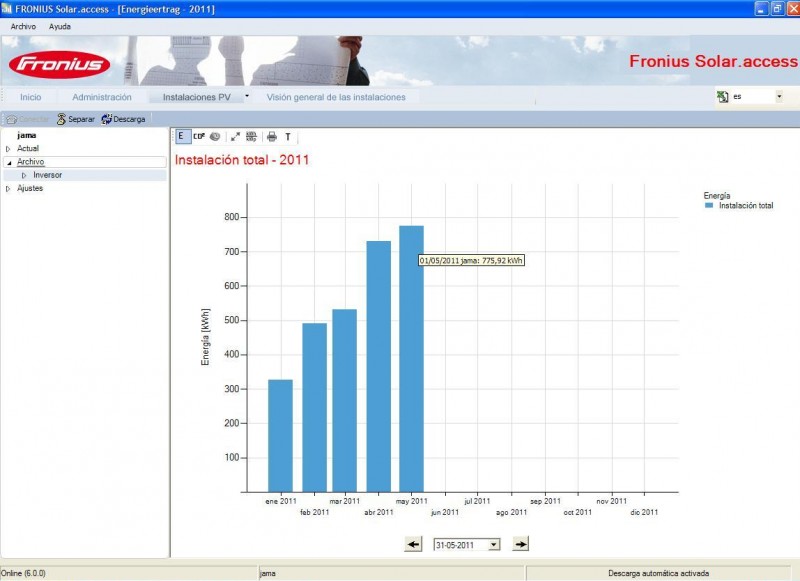Click the 'jun 2011' axis label
This screenshot has height=581, width=800.
pyautogui.click(x=445, y=512)
